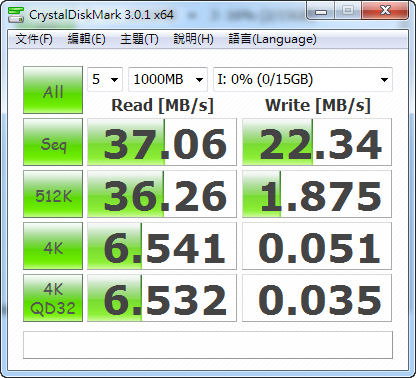
Task: Click the CrystalDiskMark title bar icon
Action: (x=16, y=14)
